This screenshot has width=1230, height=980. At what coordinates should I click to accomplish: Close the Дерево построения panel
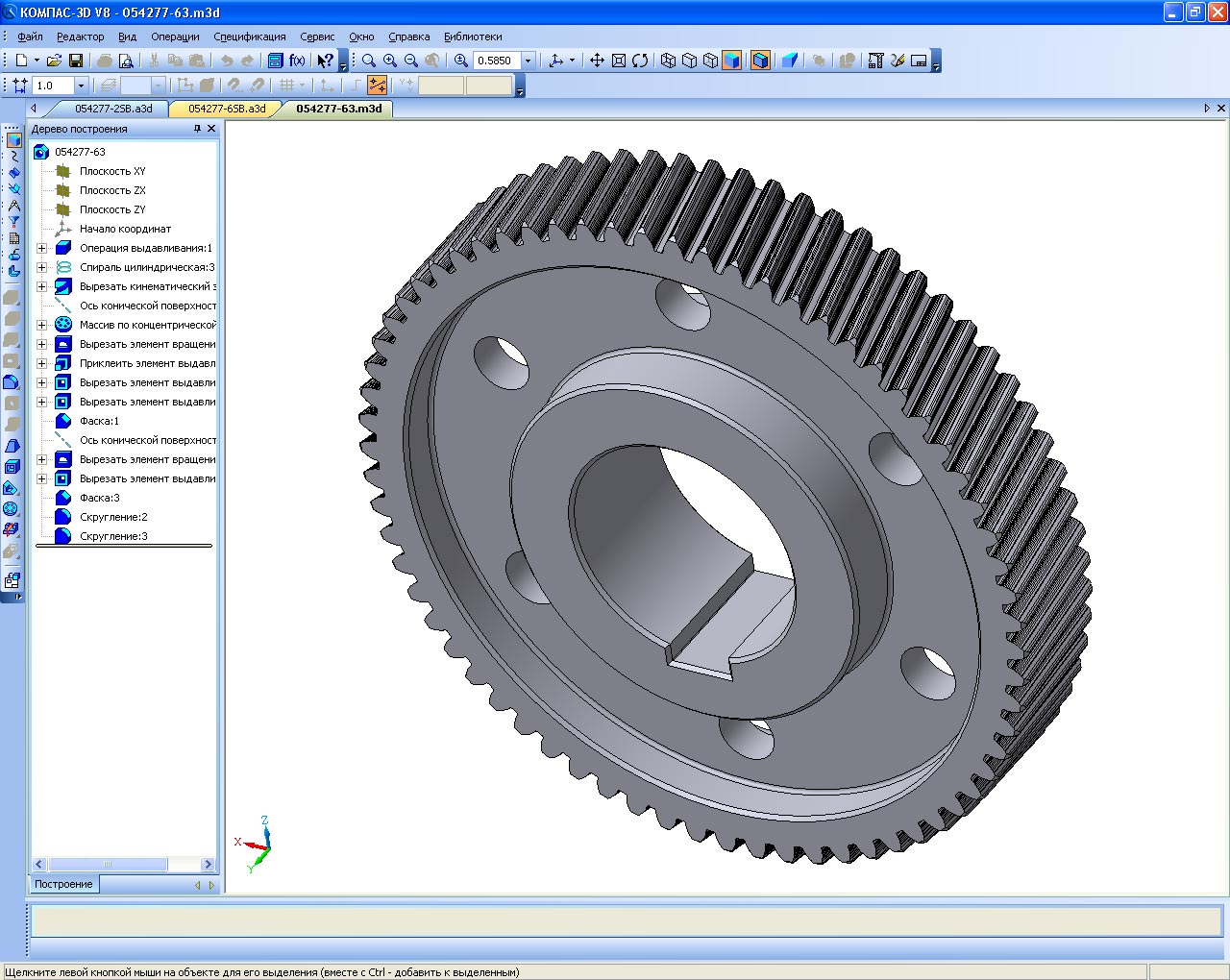pos(211,129)
